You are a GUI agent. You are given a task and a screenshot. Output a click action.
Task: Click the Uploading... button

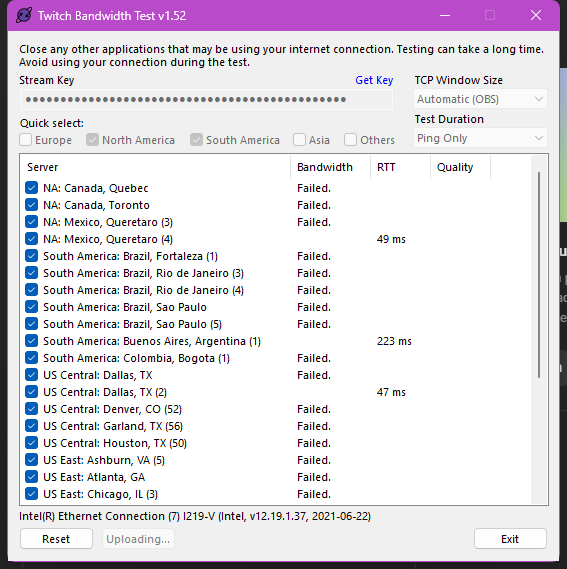(138, 539)
